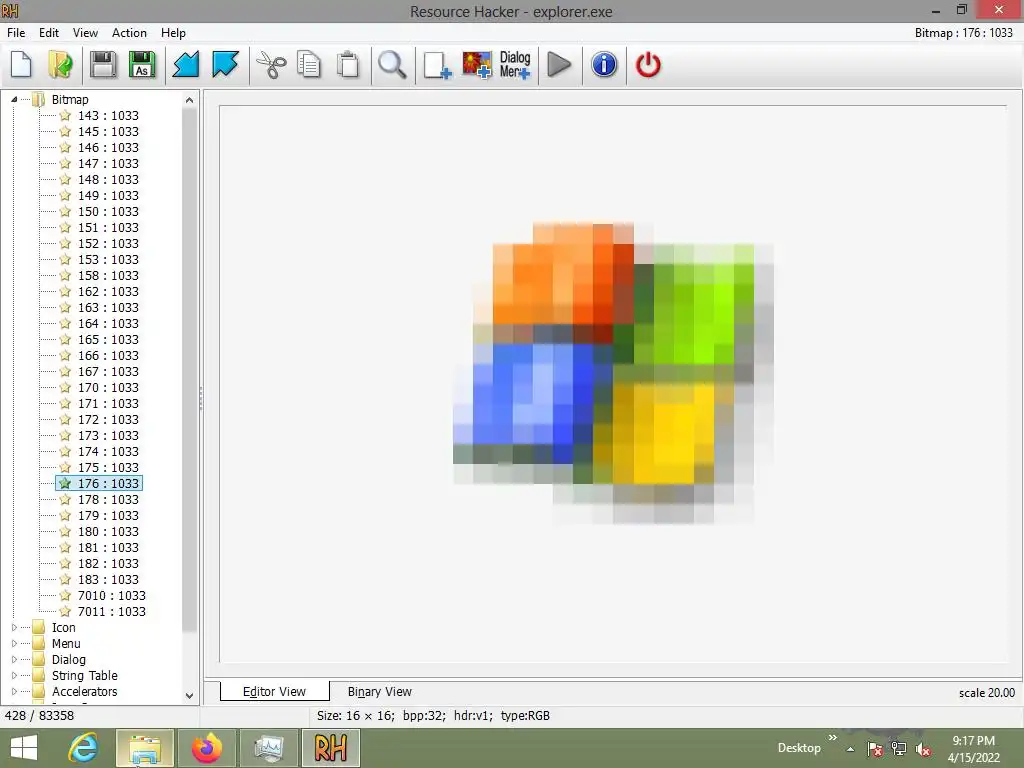Click the scale 20.00 status text
The height and width of the screenshot is (768, 1024).
click(986, 693)
